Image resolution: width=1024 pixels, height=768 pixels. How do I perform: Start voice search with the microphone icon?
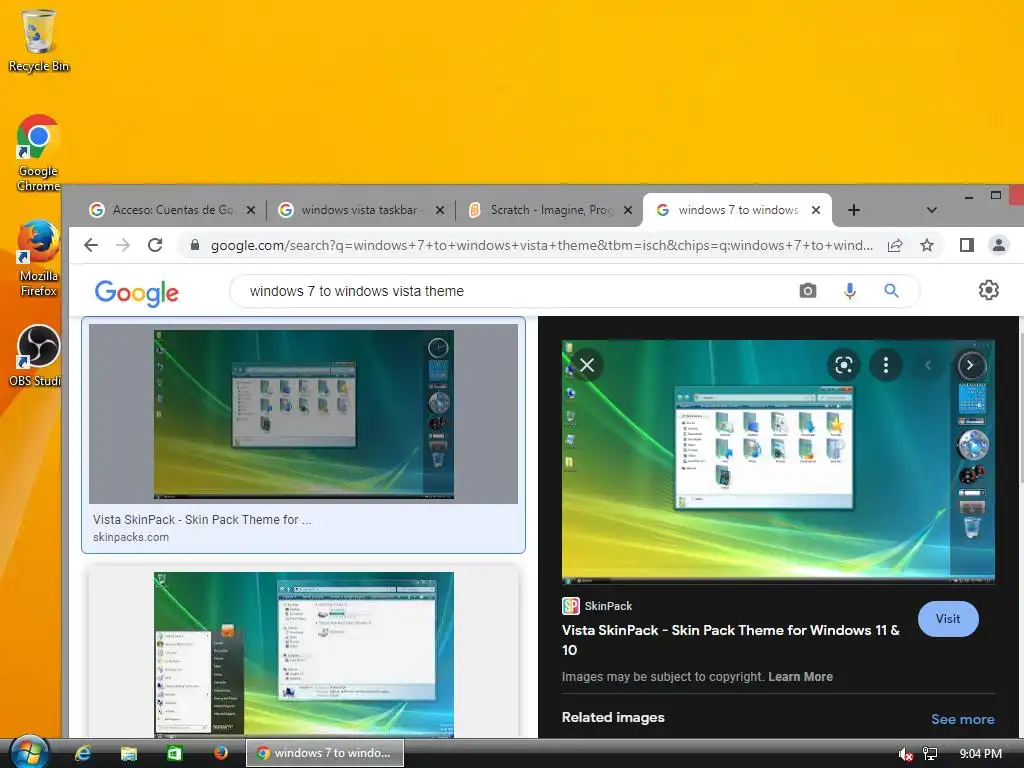pyautogui.click(x=850, y=291)
